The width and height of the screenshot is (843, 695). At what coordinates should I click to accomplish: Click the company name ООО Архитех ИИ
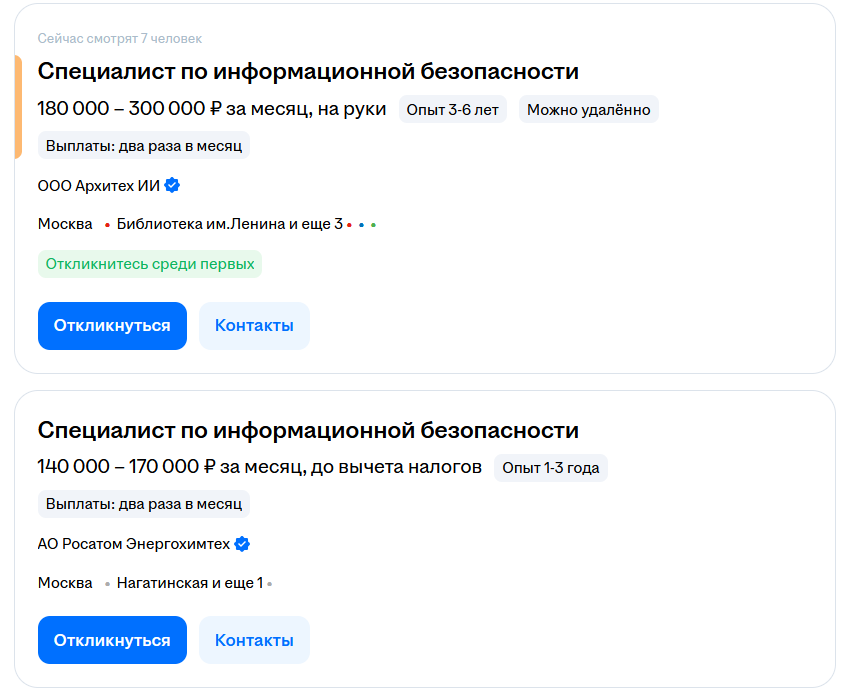tap(98, 185)
